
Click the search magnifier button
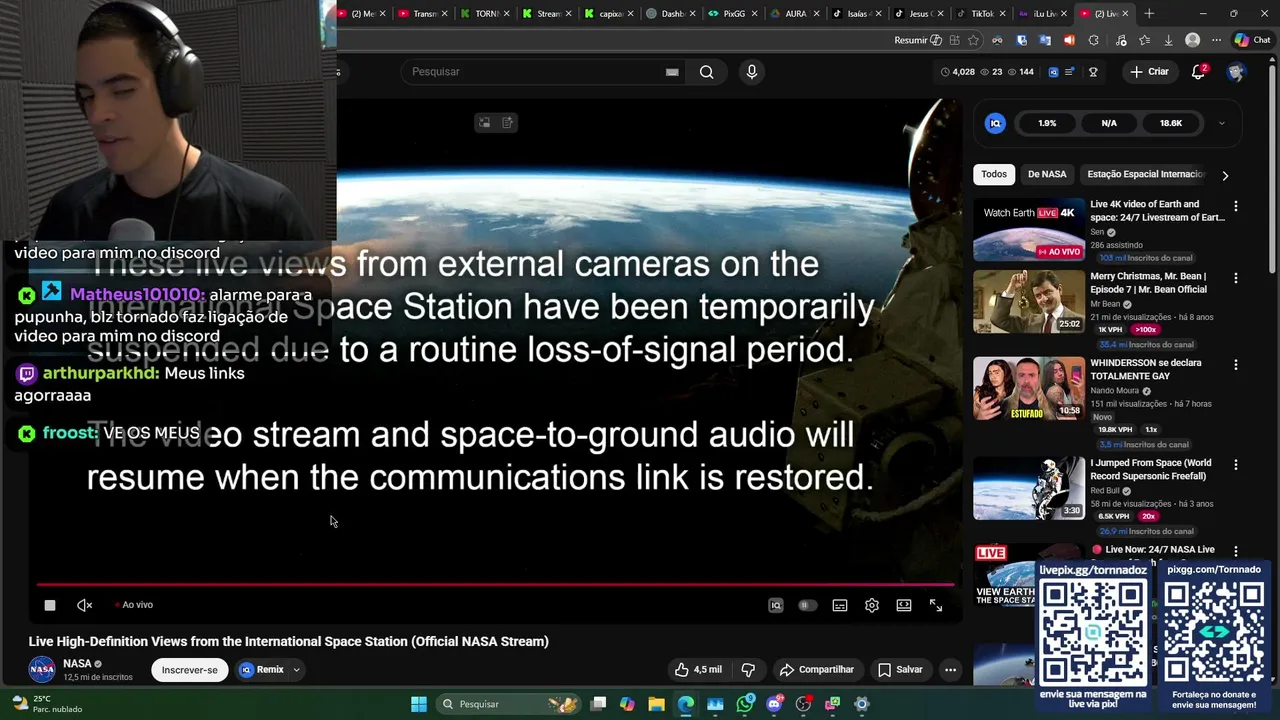point(707,72)
